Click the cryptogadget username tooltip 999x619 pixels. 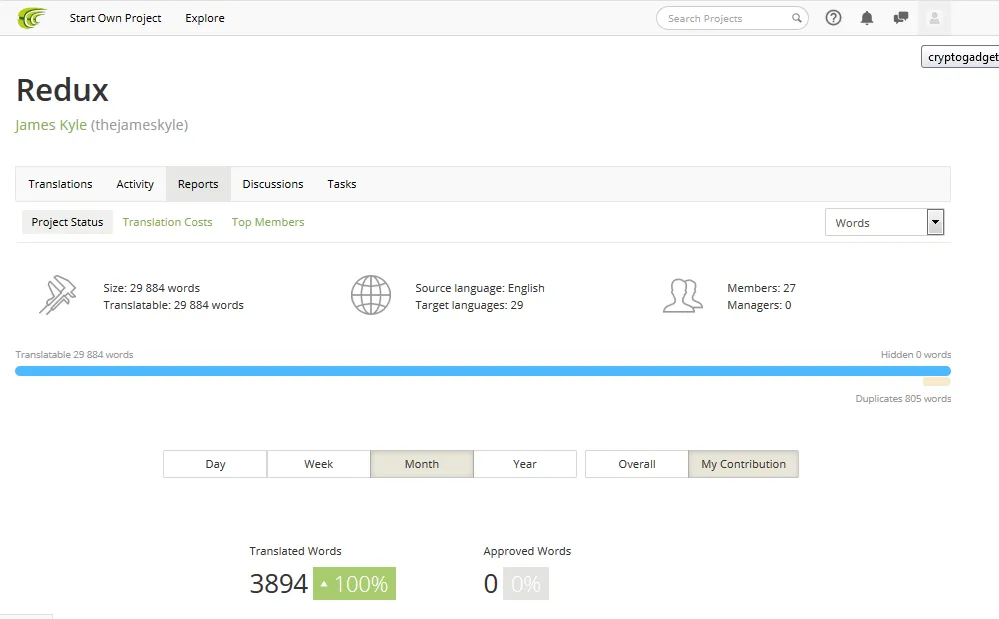click(x=960, y=57)
